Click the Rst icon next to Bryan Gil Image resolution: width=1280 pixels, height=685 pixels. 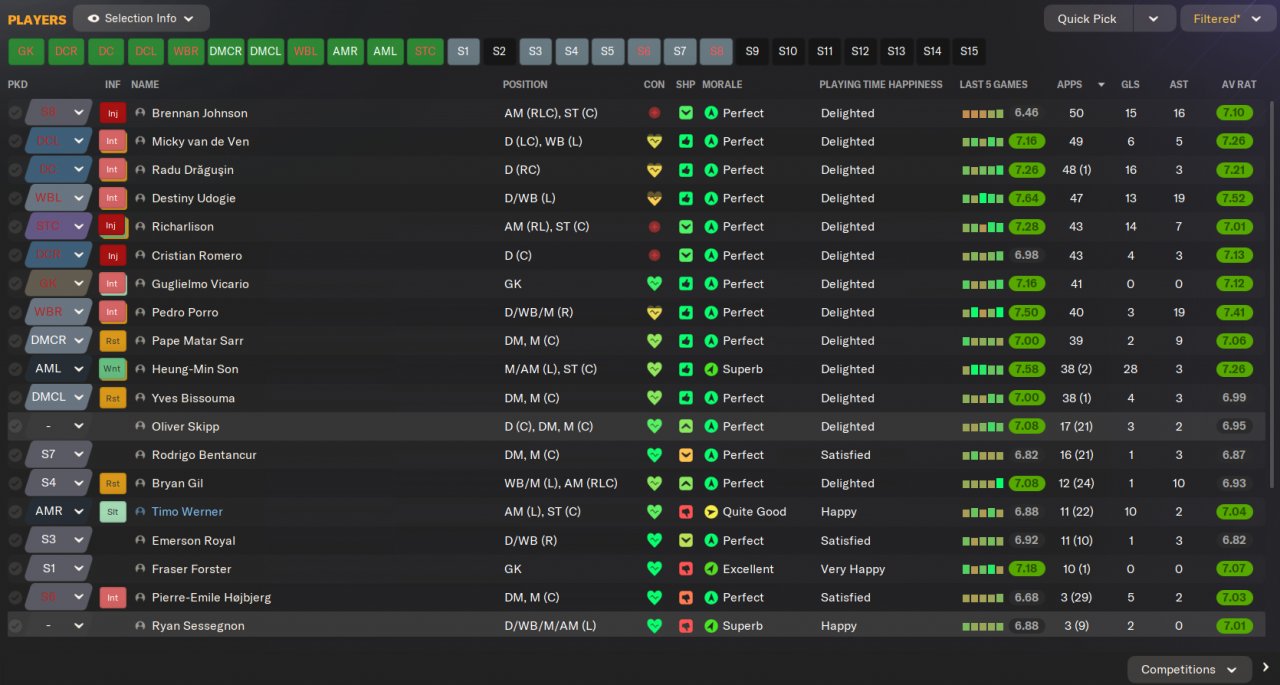tap(113, 483)
